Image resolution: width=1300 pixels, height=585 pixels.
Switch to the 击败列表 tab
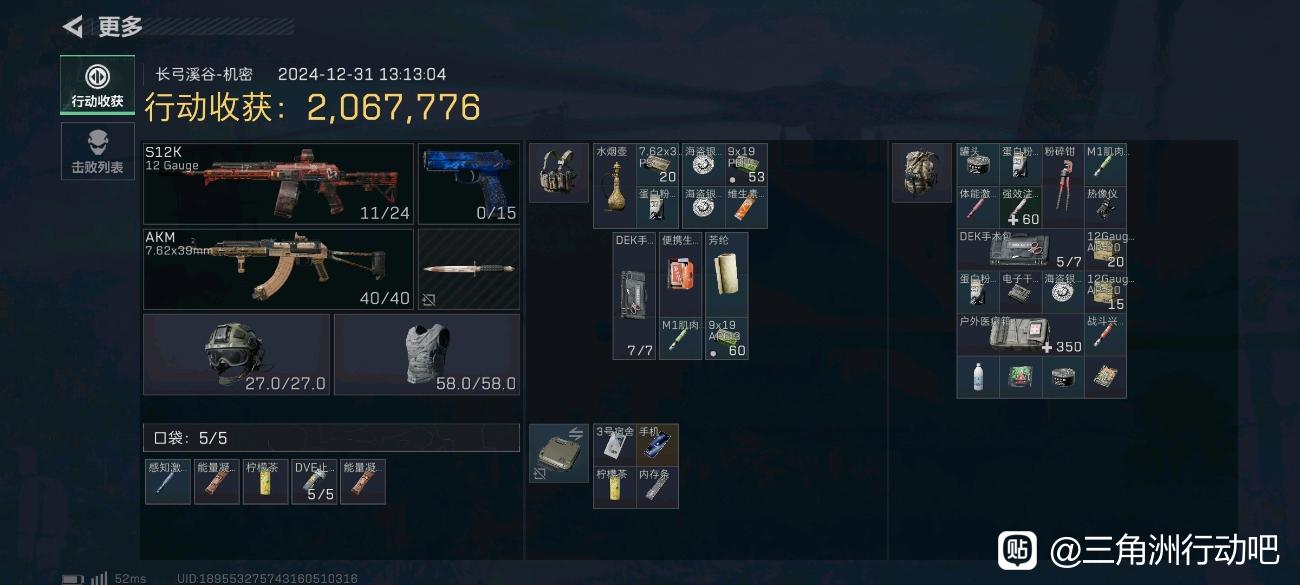pyautogui.click(x=97, y=151)
